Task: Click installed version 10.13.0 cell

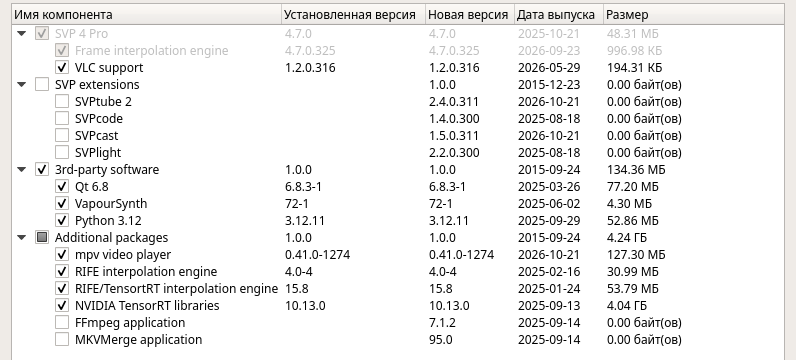Action: point(305,306)
